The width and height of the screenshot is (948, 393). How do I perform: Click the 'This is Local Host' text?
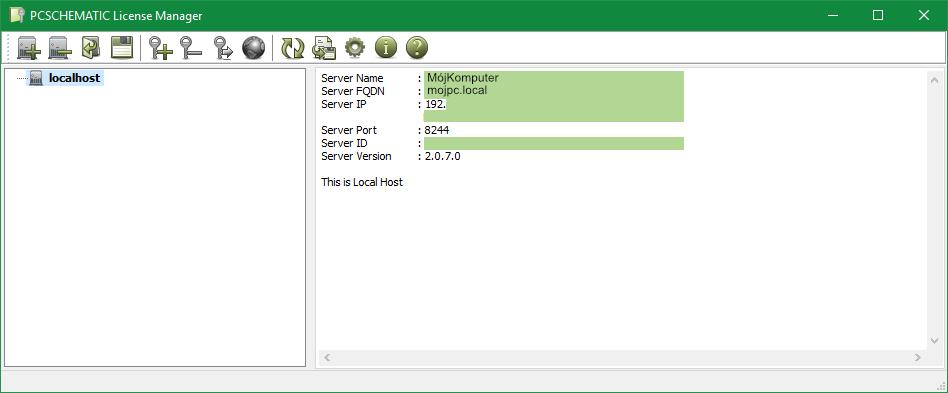tap(362, 182)
